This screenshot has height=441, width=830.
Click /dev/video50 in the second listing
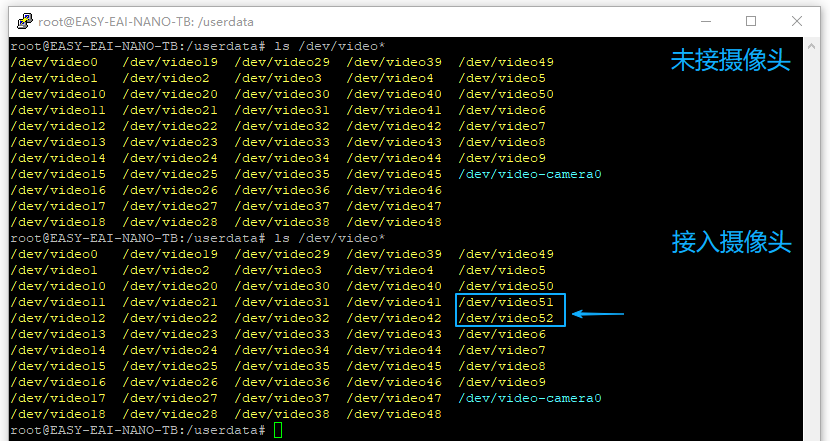click(x=506, y=286)
